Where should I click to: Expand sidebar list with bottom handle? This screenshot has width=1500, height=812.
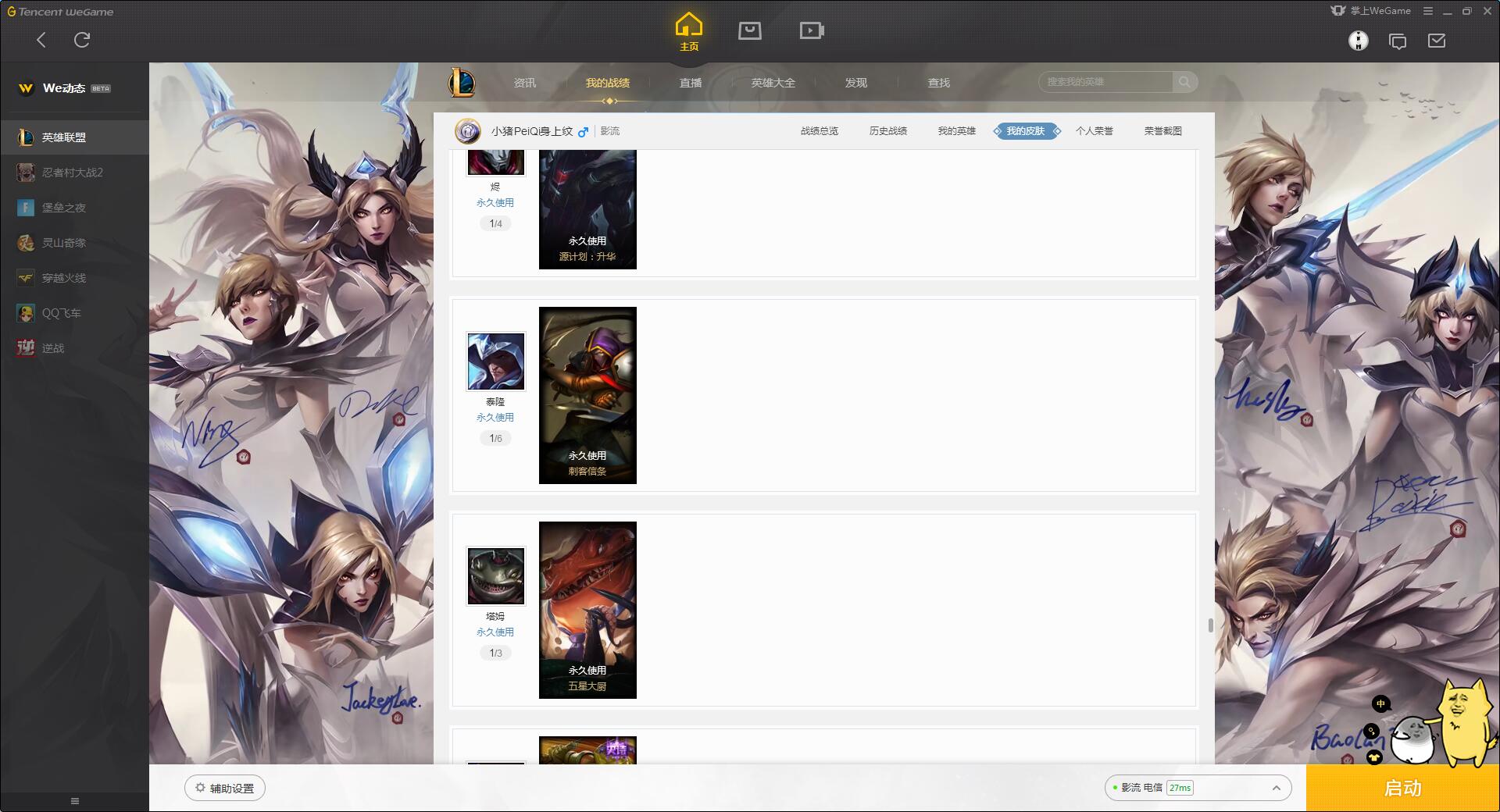point(75,801)
